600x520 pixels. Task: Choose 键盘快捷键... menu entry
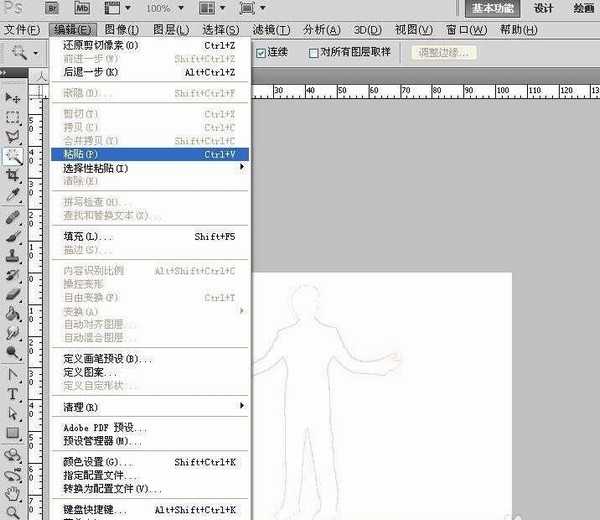coord(150,510)
